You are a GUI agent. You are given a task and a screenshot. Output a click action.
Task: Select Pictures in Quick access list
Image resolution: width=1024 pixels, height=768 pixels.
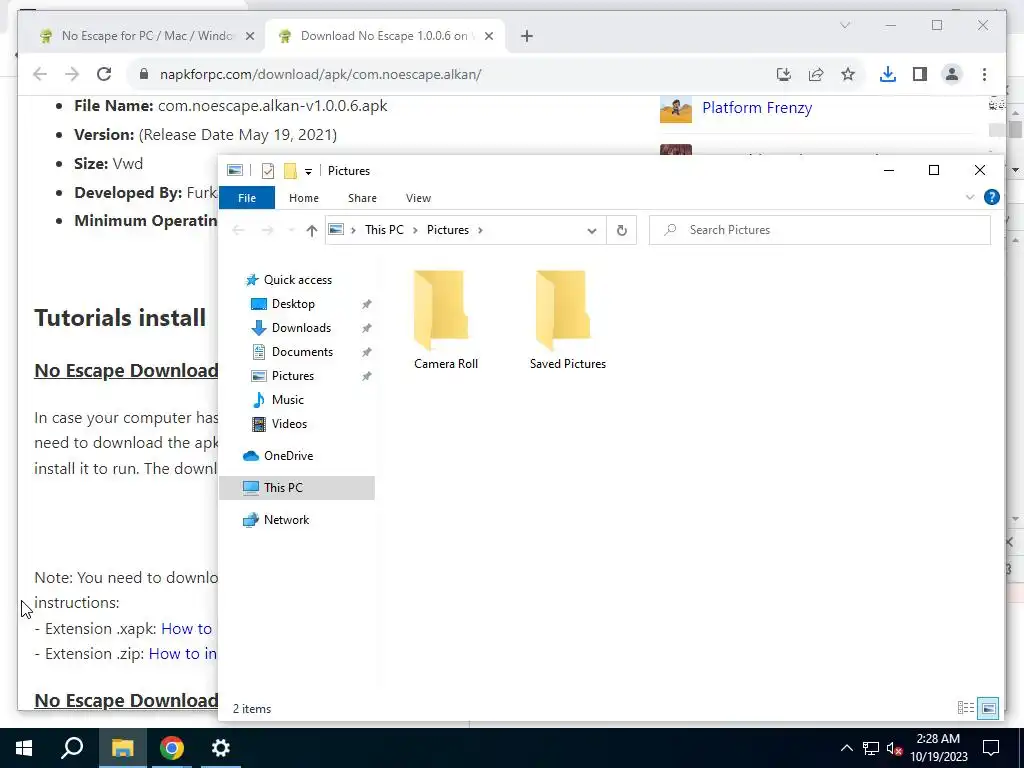[293, 376]
